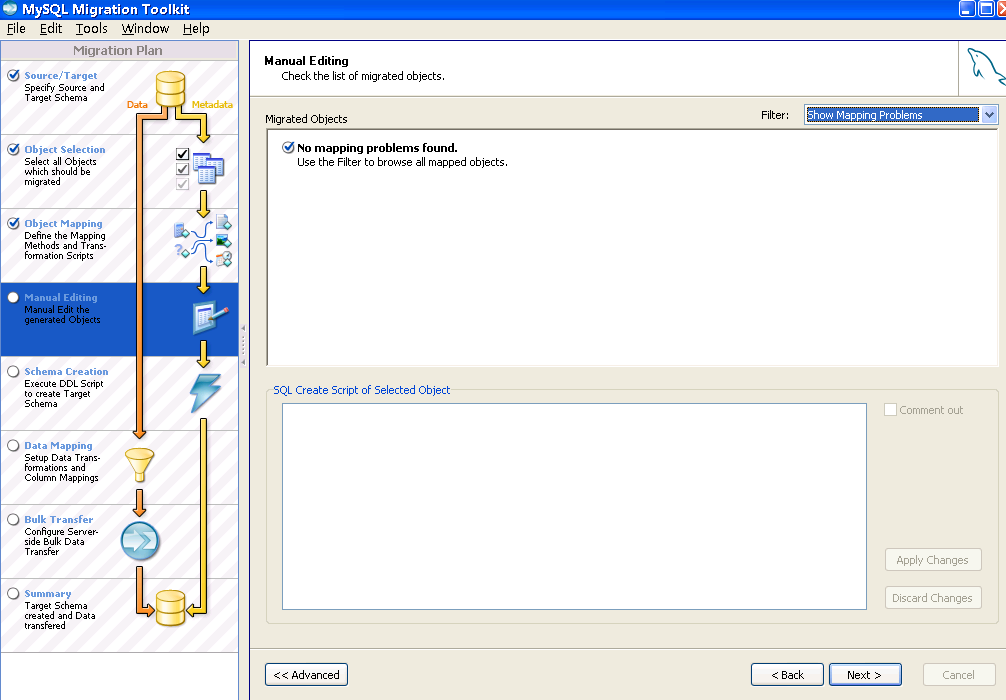Click the Source/Target step title

click(61, 75)
